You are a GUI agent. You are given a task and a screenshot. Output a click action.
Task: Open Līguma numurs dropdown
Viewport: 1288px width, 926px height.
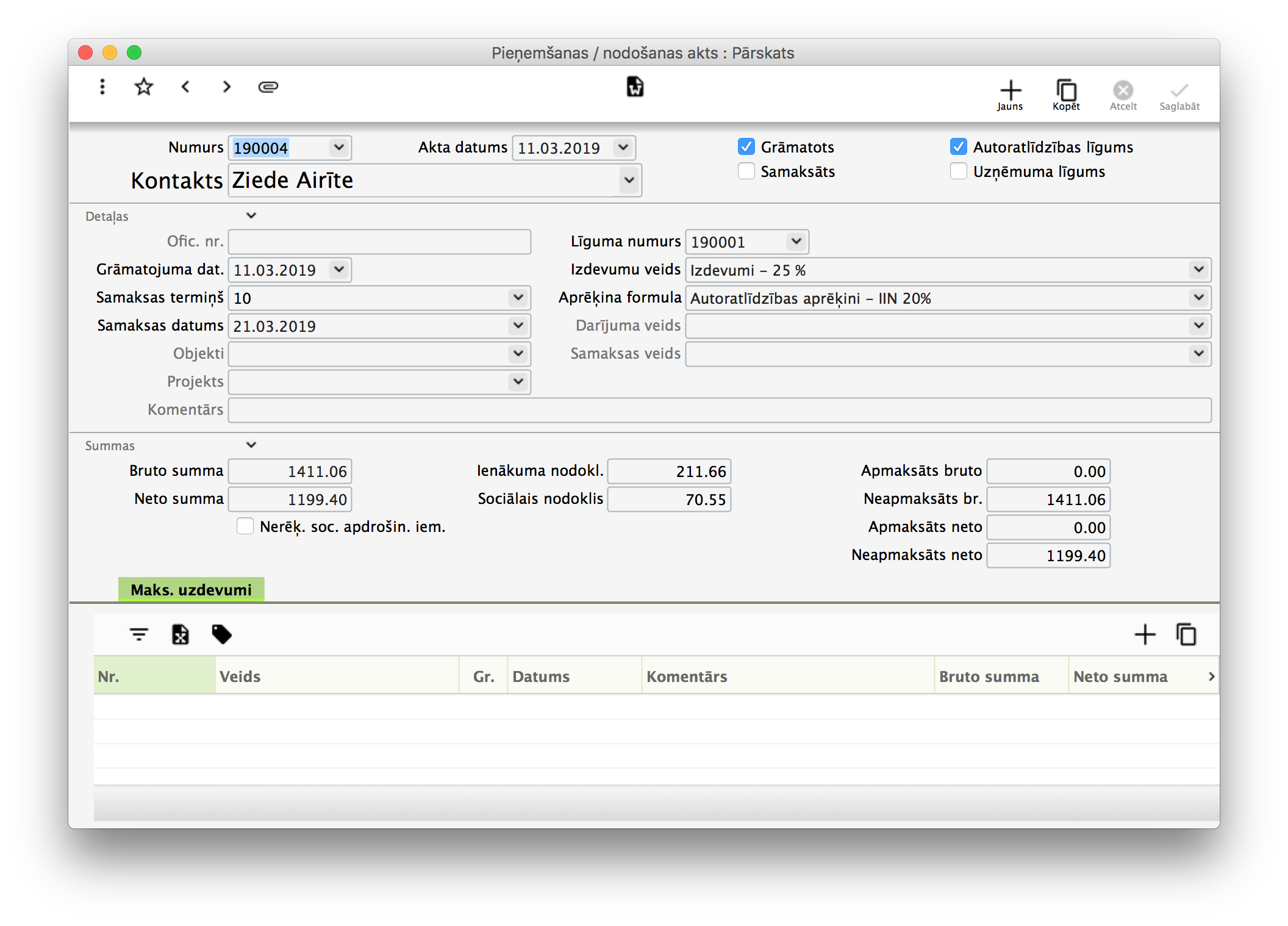coord(796,242)
